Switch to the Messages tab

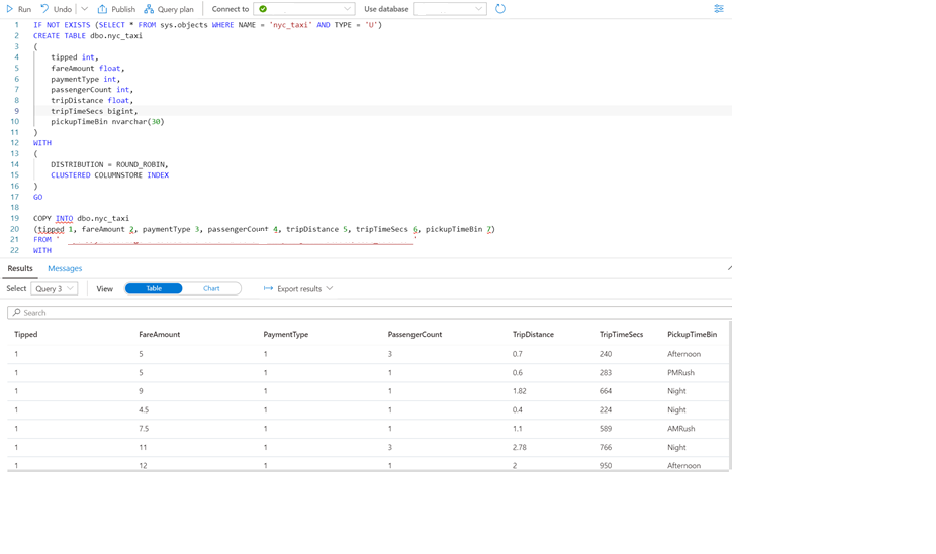tap(65, 269)
